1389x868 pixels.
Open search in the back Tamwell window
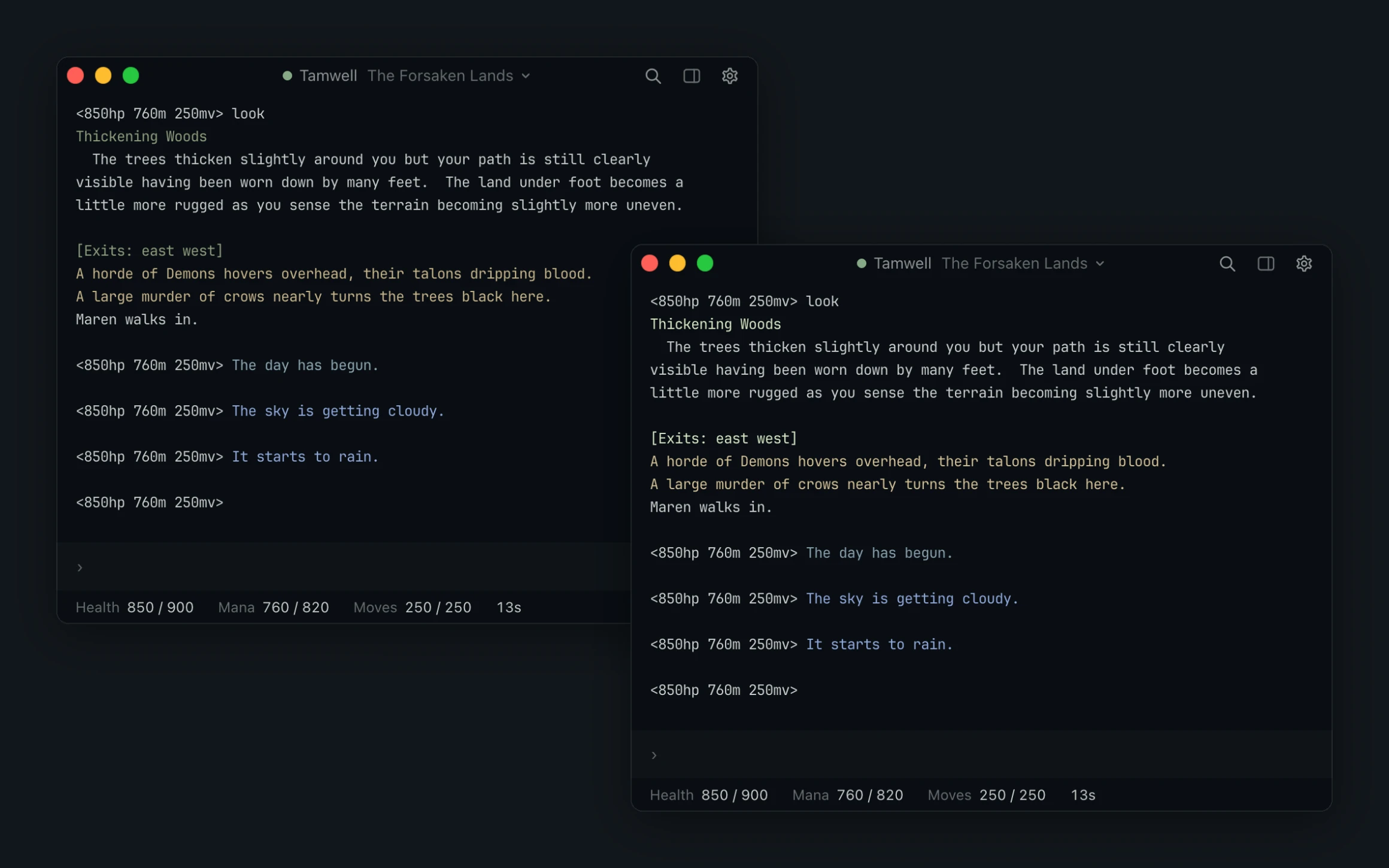[653, 76]
